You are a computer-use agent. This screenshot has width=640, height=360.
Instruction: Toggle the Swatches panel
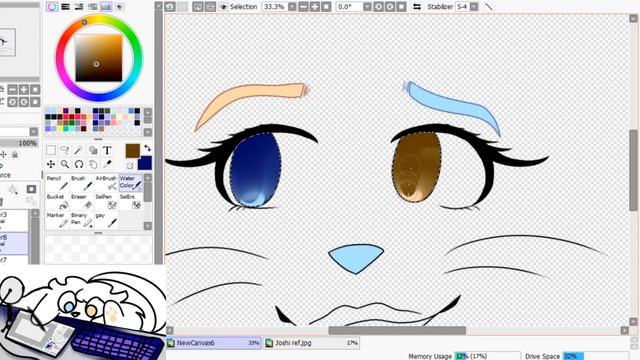coord(106,7)
